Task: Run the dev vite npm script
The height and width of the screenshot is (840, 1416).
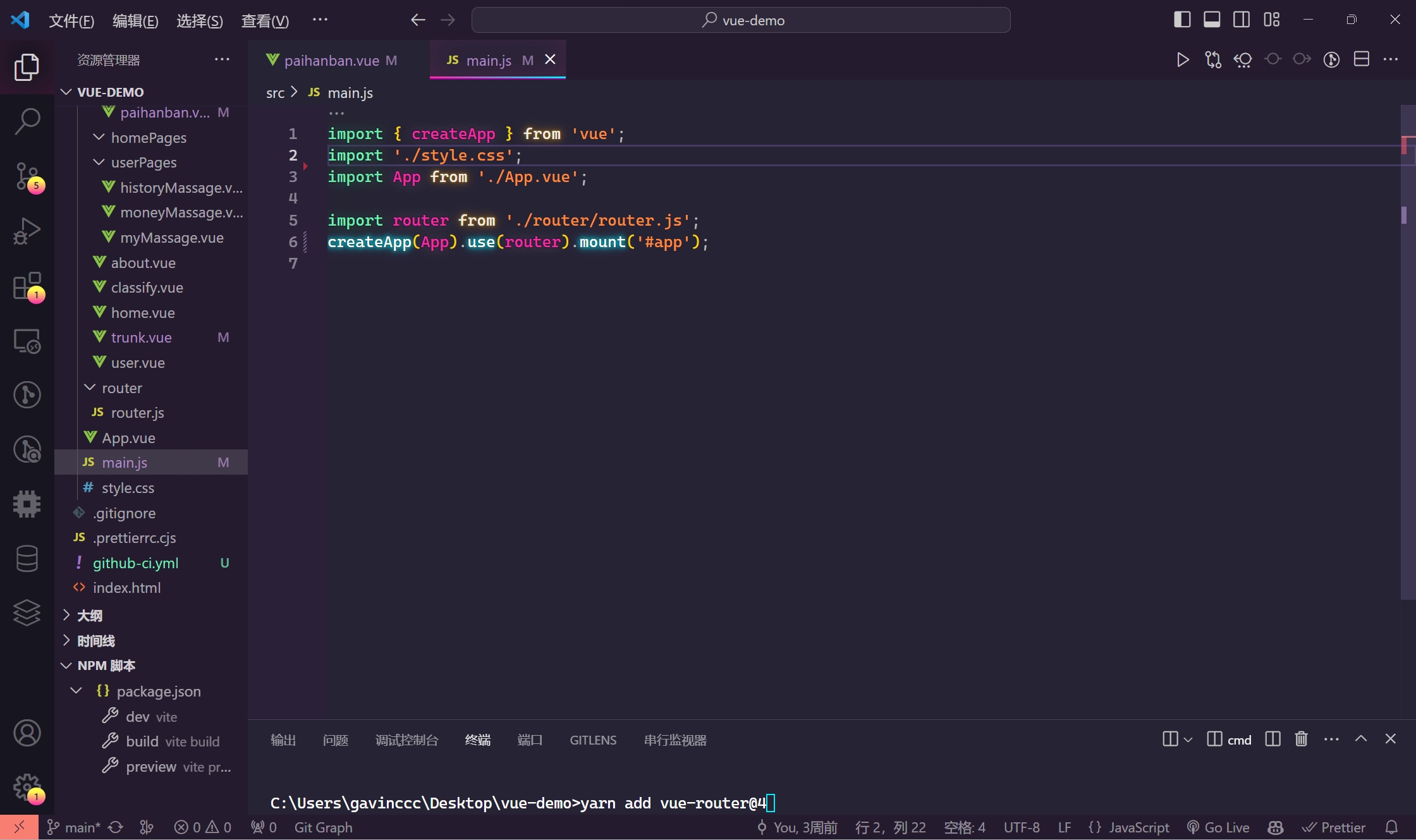Action: 151,717
